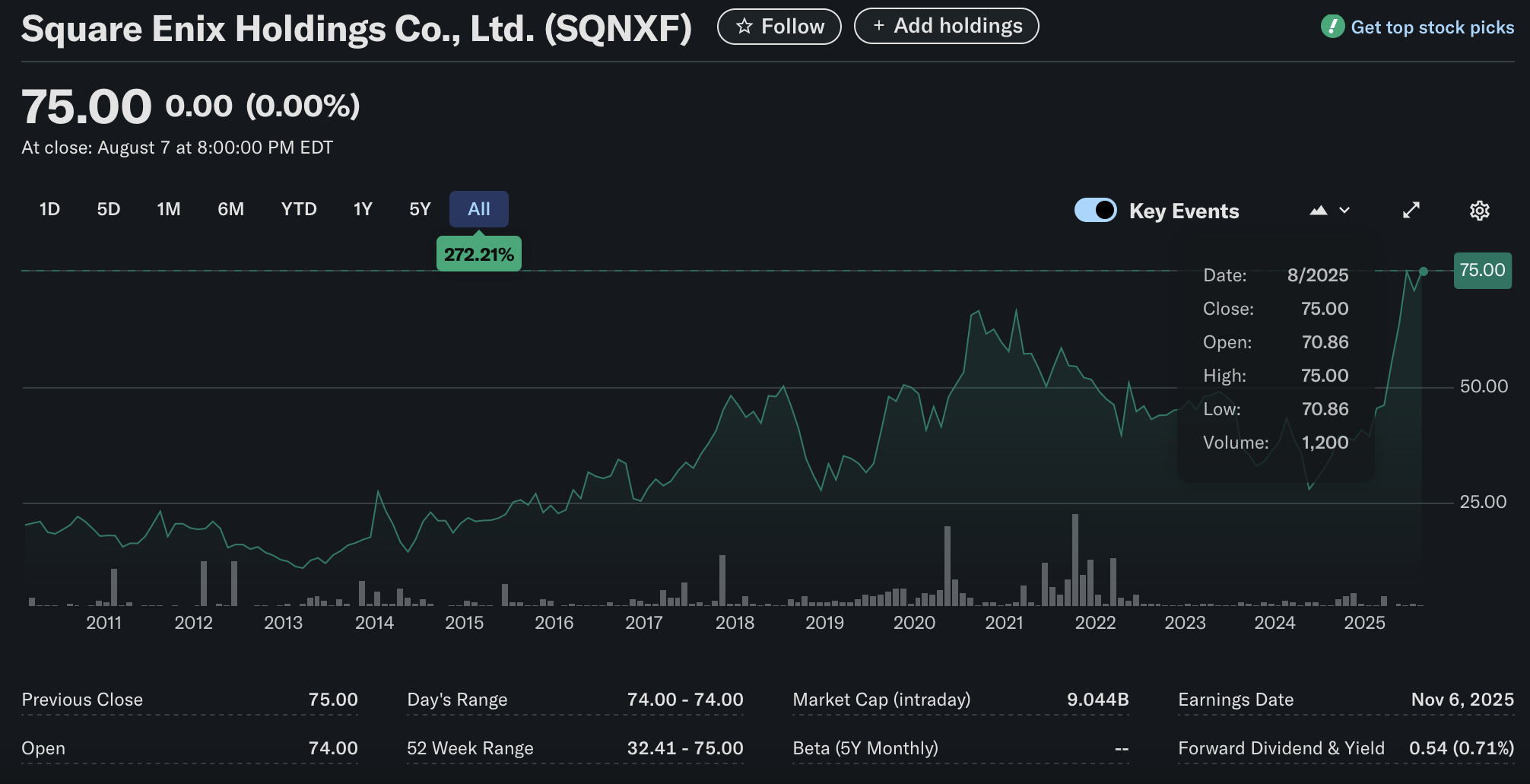Screen dimensions: 1530x784
Task: Select the 1Y time range
Action: pyautogui.click(x=363, y=209)
